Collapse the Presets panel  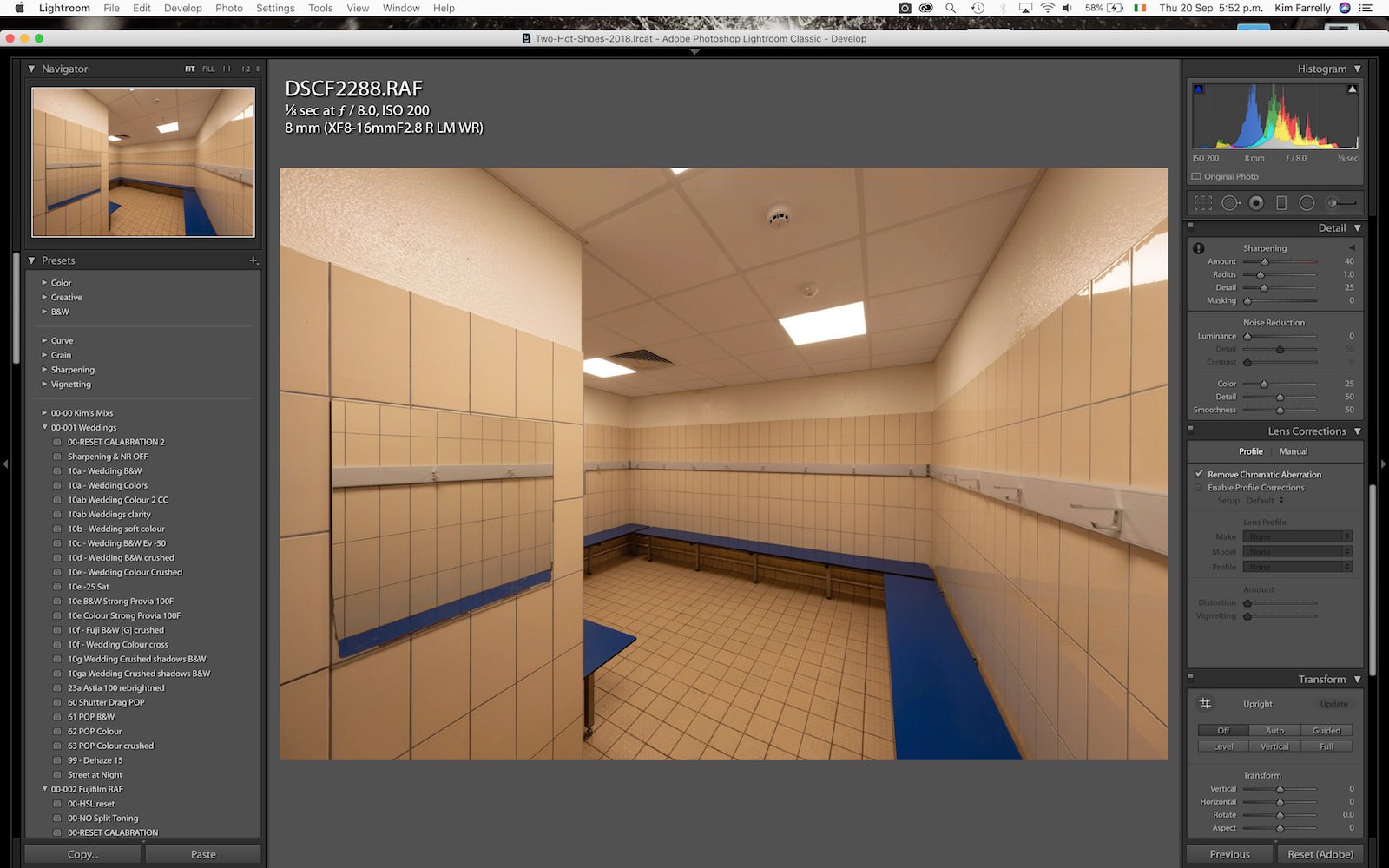coord(31,260)
